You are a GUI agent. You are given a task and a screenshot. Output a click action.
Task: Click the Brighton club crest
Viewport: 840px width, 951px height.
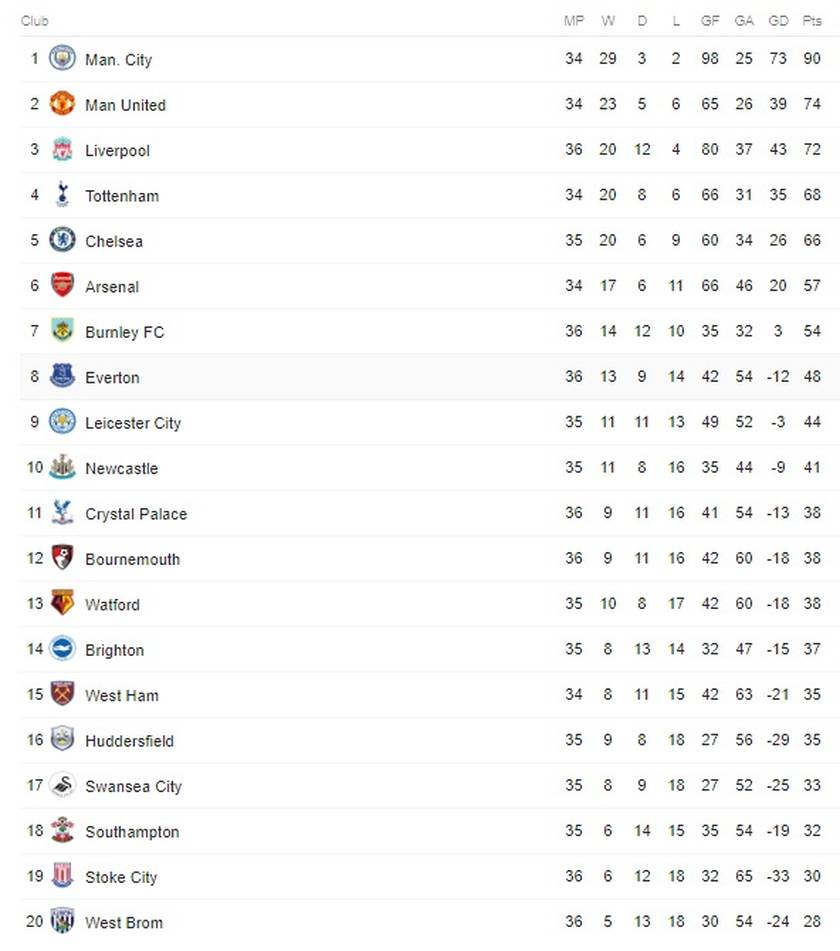click(62, 648)
